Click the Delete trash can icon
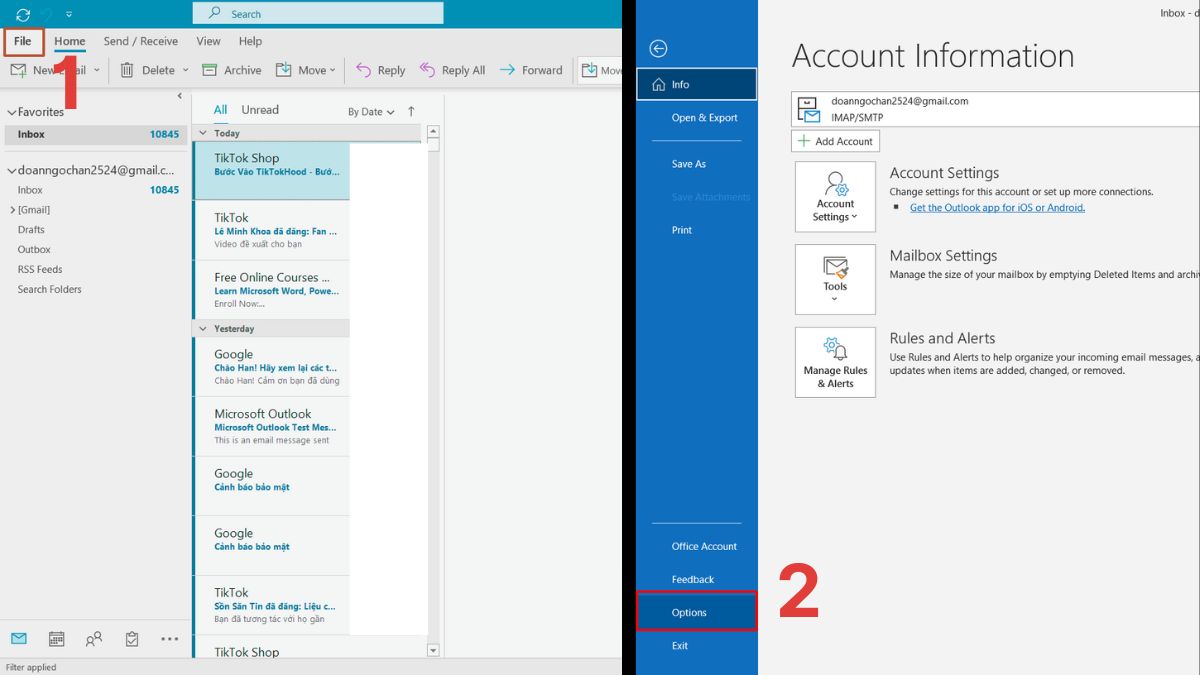This screenshot has height=675, width=1200. coord(127,70)
